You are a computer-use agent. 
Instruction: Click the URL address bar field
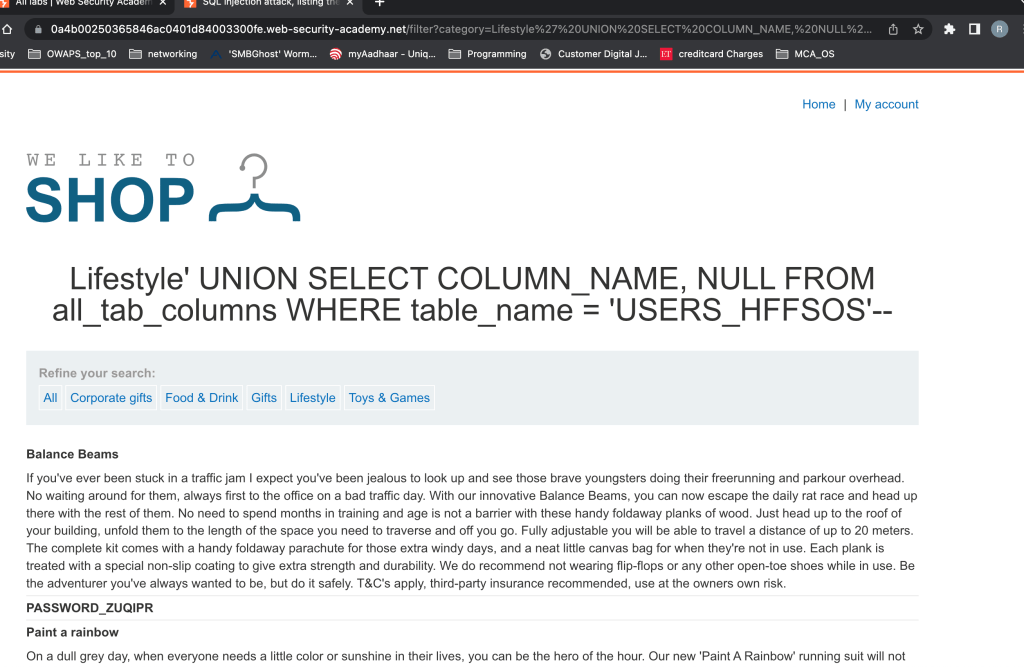click(460, 29)
